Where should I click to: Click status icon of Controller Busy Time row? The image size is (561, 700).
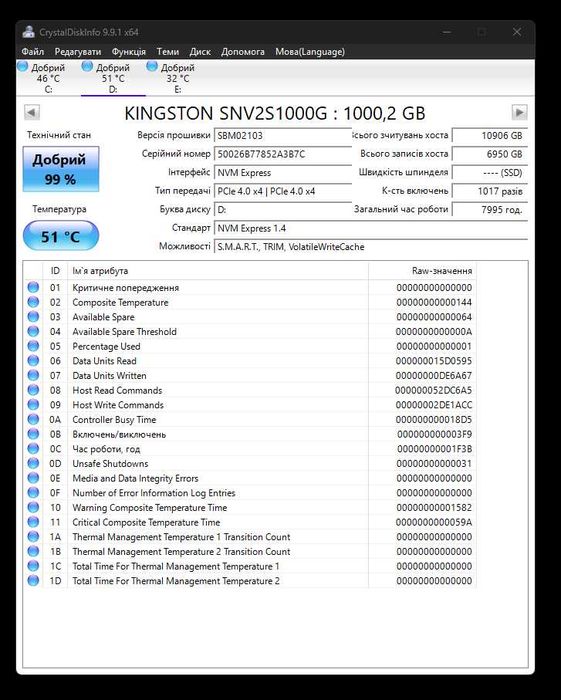33,419
